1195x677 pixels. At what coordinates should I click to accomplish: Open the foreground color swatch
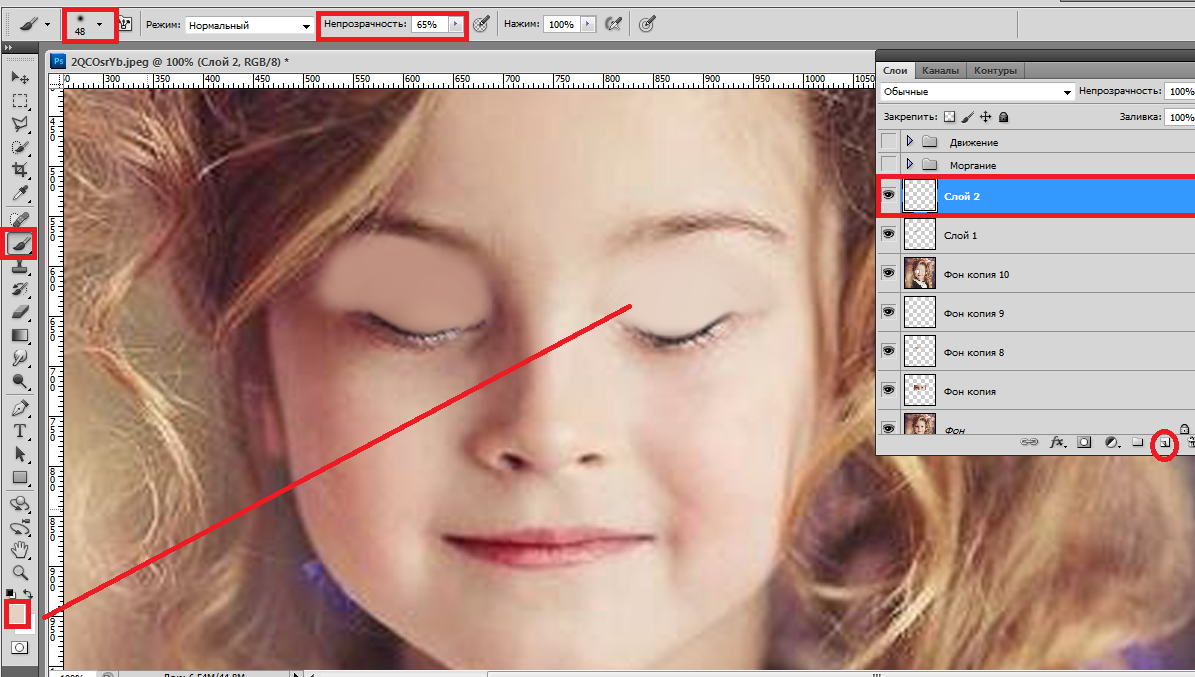click(17, 613)
